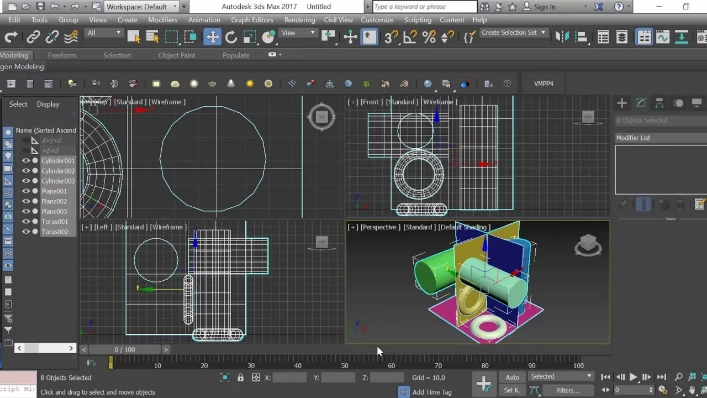The width and height of the screenshot is (707, 398).
Task: Click the Select and Link icon
Action: pos(33,37)
